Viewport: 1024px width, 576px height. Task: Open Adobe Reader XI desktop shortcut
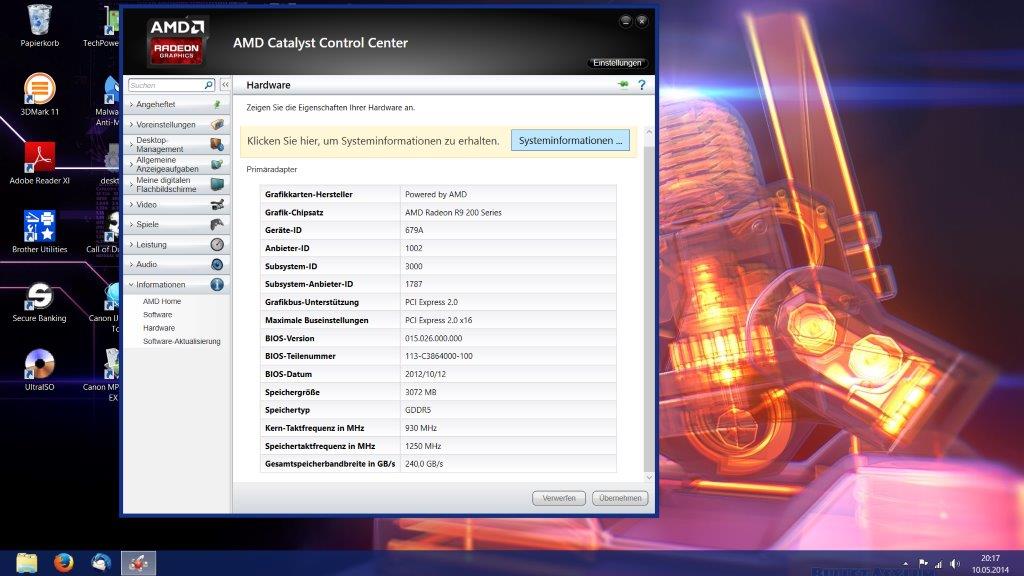pyautogui.click(x=39, y=163)
